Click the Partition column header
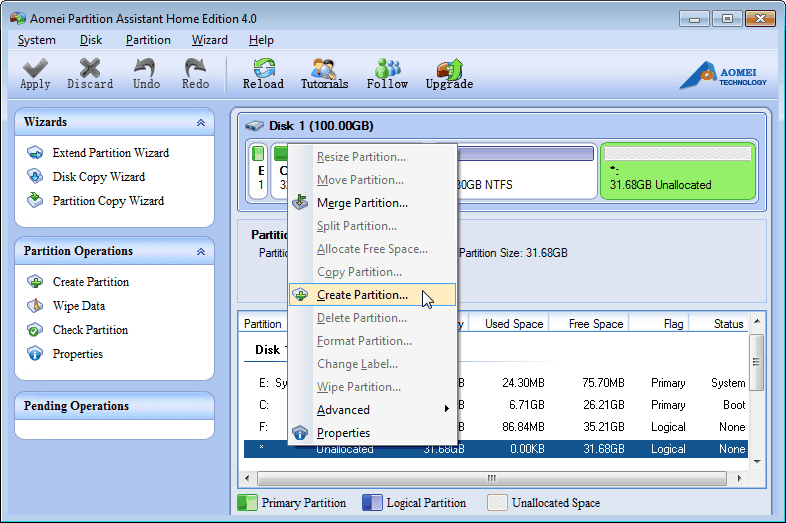 (x=263, y=324)
